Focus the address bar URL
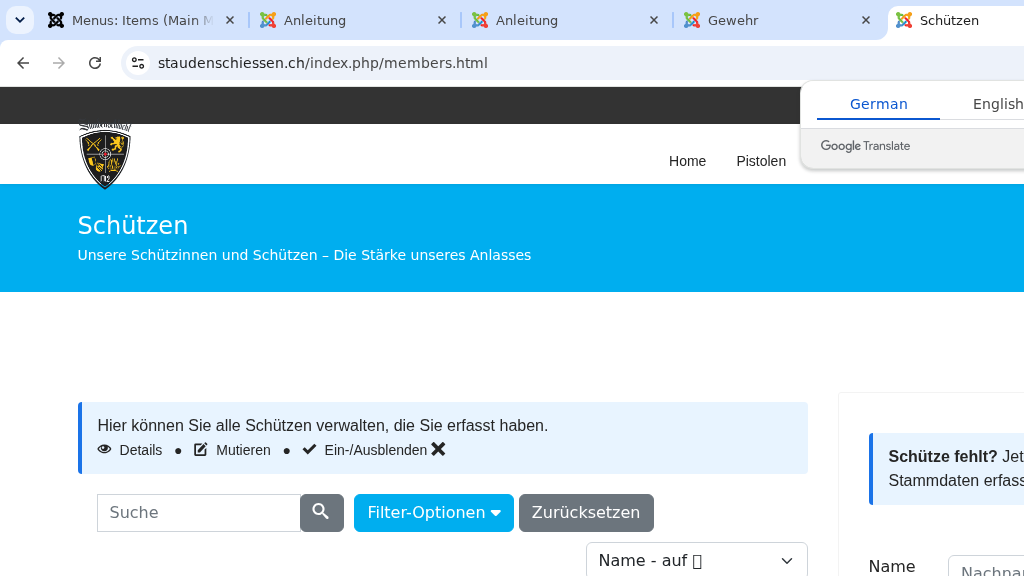Viewport: 1024px width, 576px height. [x=323, y=63]
